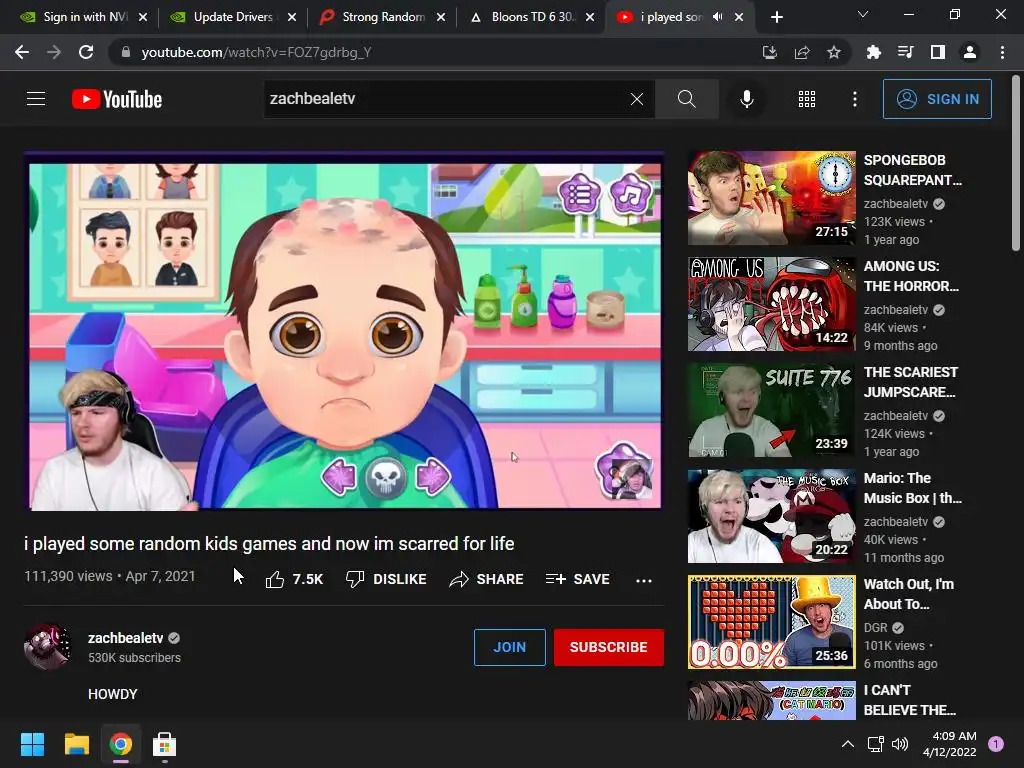Close the Strong Random tab
Screen dimensions: 1024x768
(x=441, y=17)
